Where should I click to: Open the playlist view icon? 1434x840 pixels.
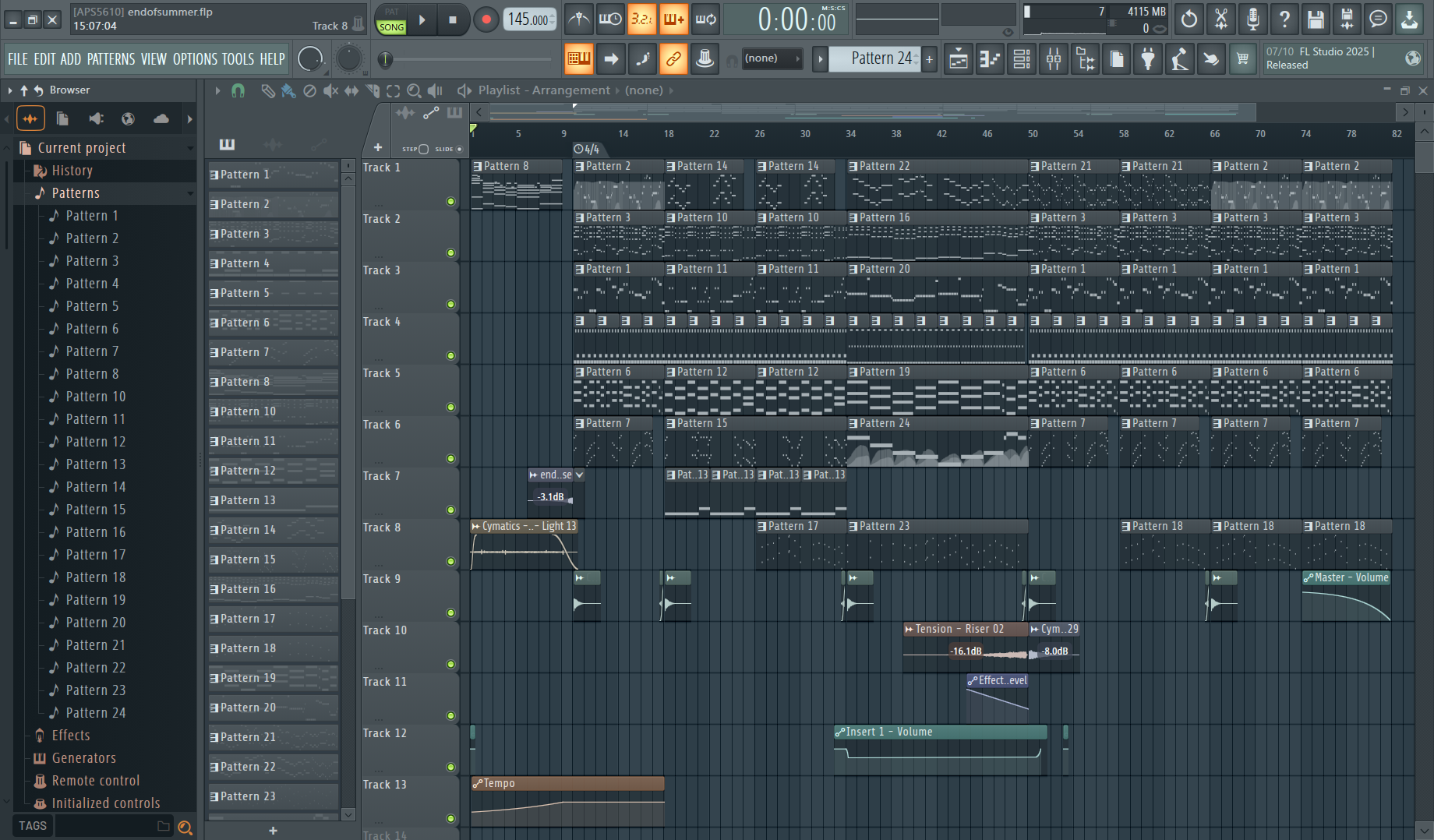pos(959,59)
